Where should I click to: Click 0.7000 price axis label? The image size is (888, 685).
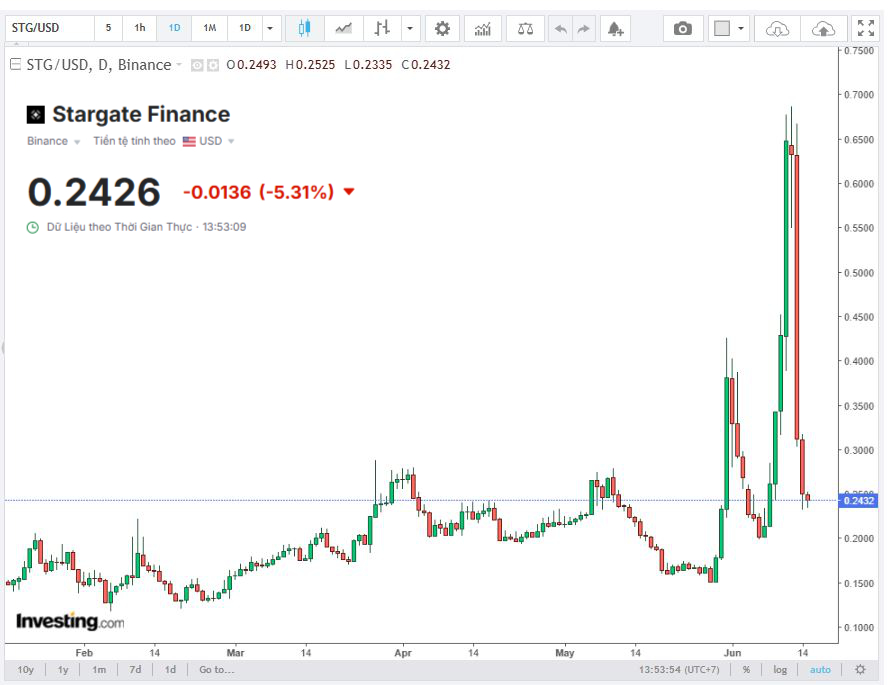coord(859,95)
